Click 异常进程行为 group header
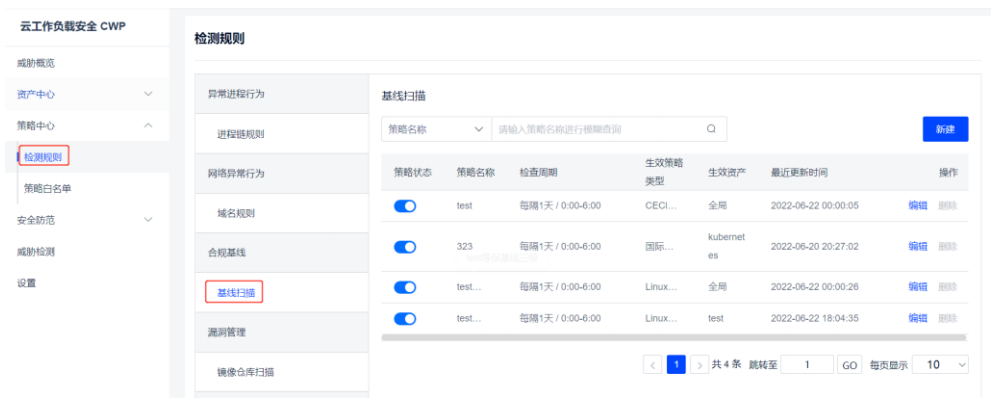 282,94
